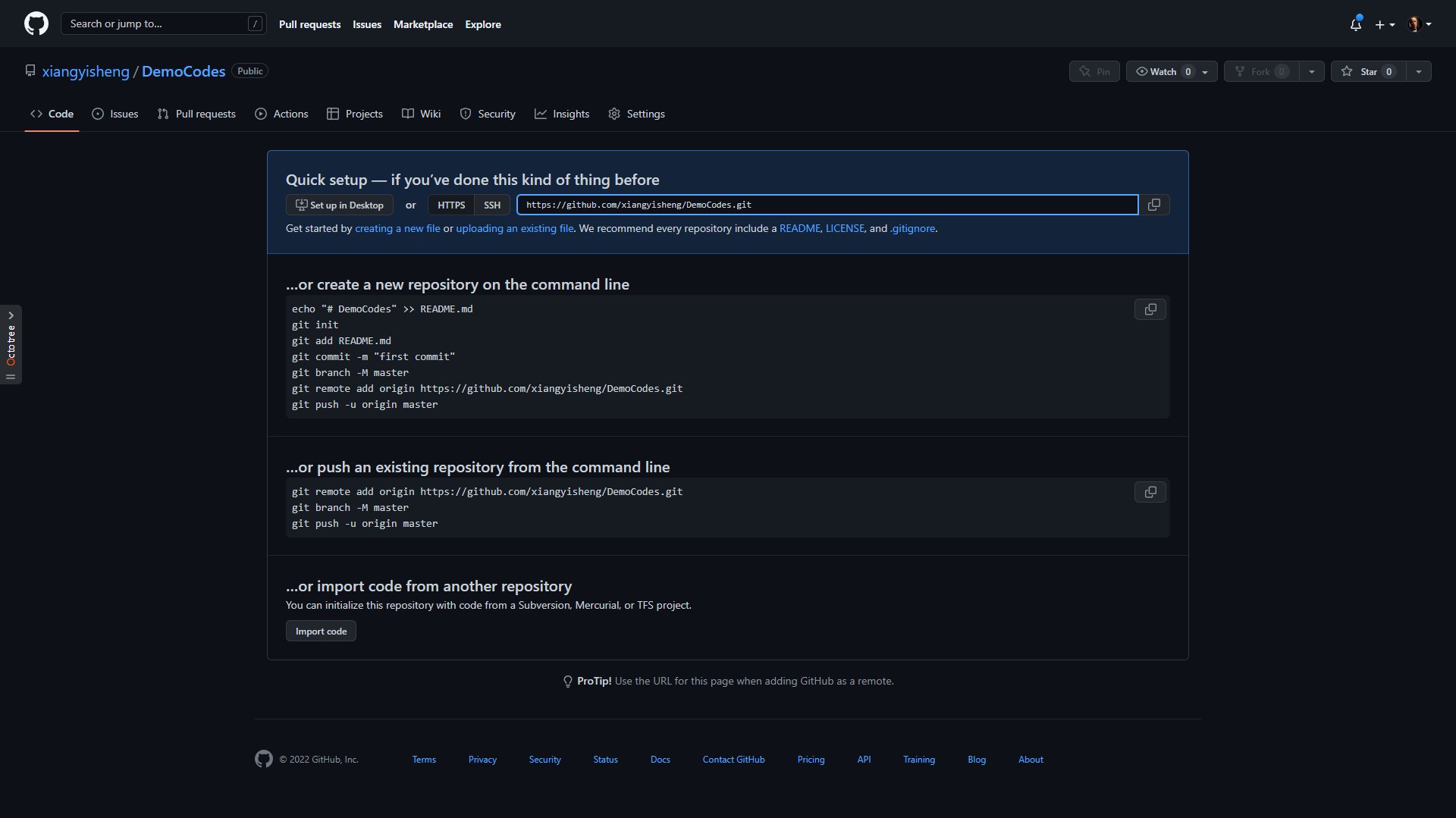
Task: Open the README link
Action: 800,228
